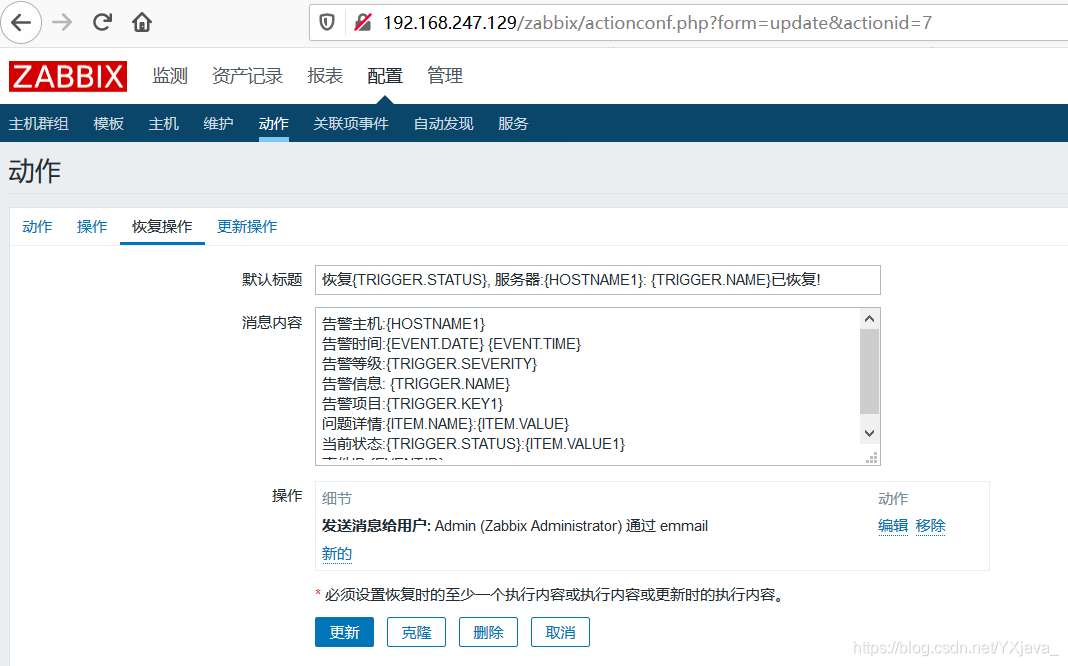Screen dimensions: 1068x666
Task: Go to 主机群组 submenu
Action: pos(39,123)
